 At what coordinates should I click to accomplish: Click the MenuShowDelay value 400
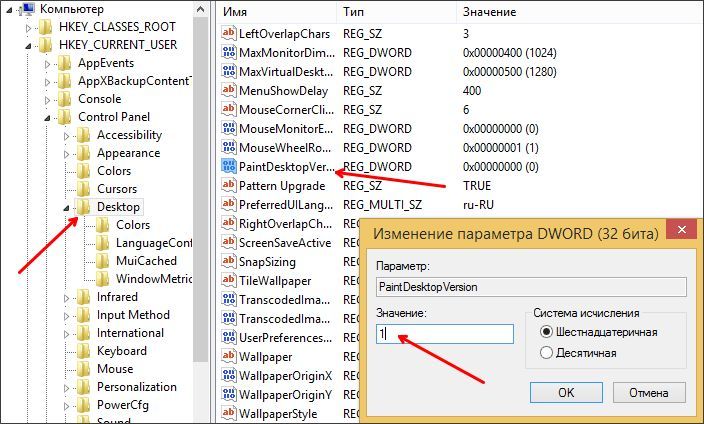click(472, 91)
